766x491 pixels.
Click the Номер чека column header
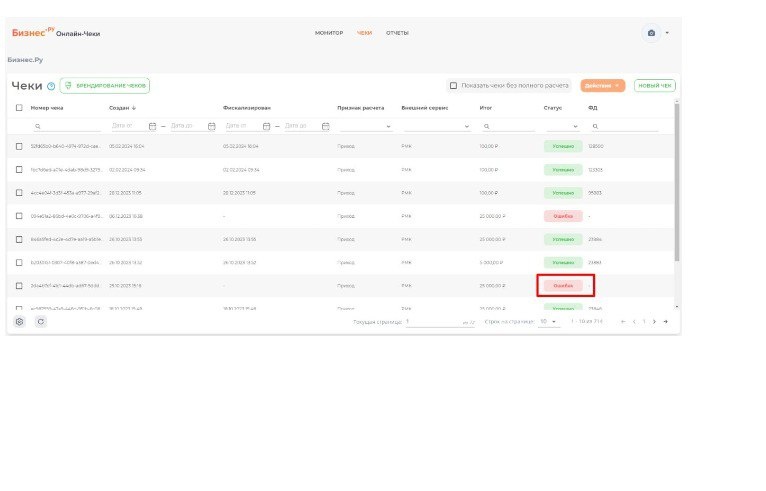[47, 108]
